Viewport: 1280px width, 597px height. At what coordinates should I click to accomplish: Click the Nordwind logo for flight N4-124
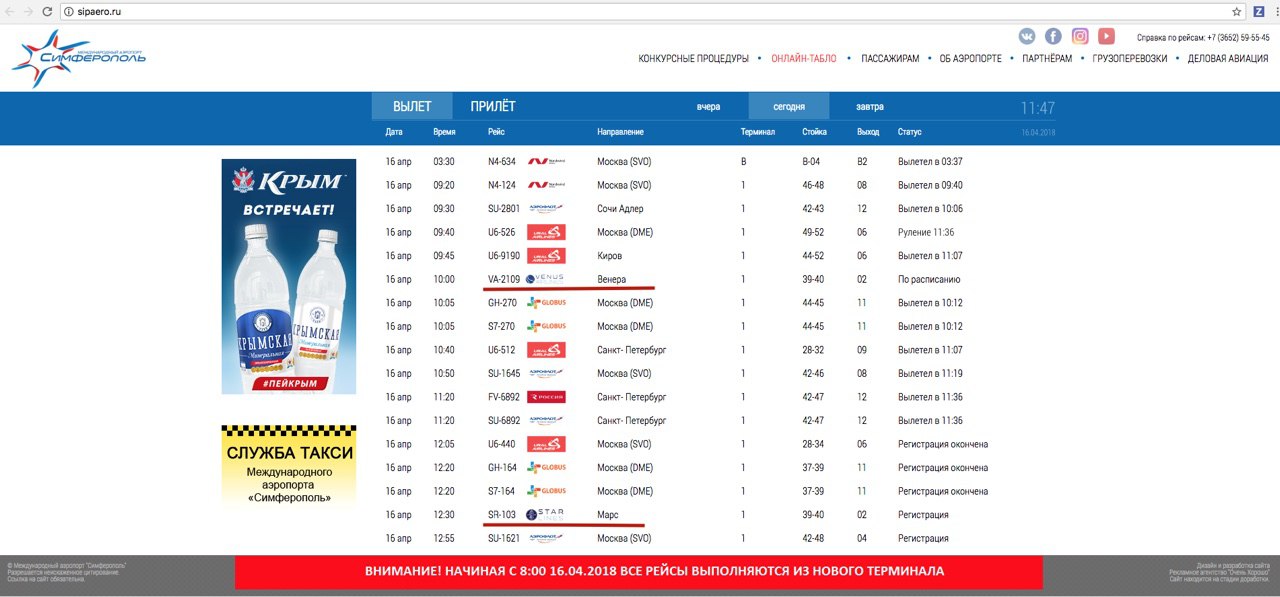[546, 185]
